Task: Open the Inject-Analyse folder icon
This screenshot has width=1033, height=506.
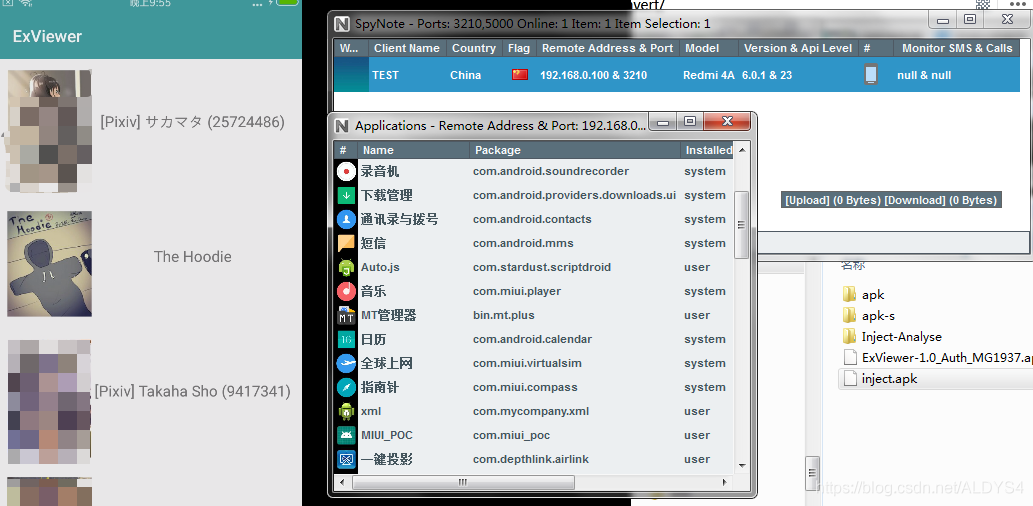Action: click(x=849, y=337)
